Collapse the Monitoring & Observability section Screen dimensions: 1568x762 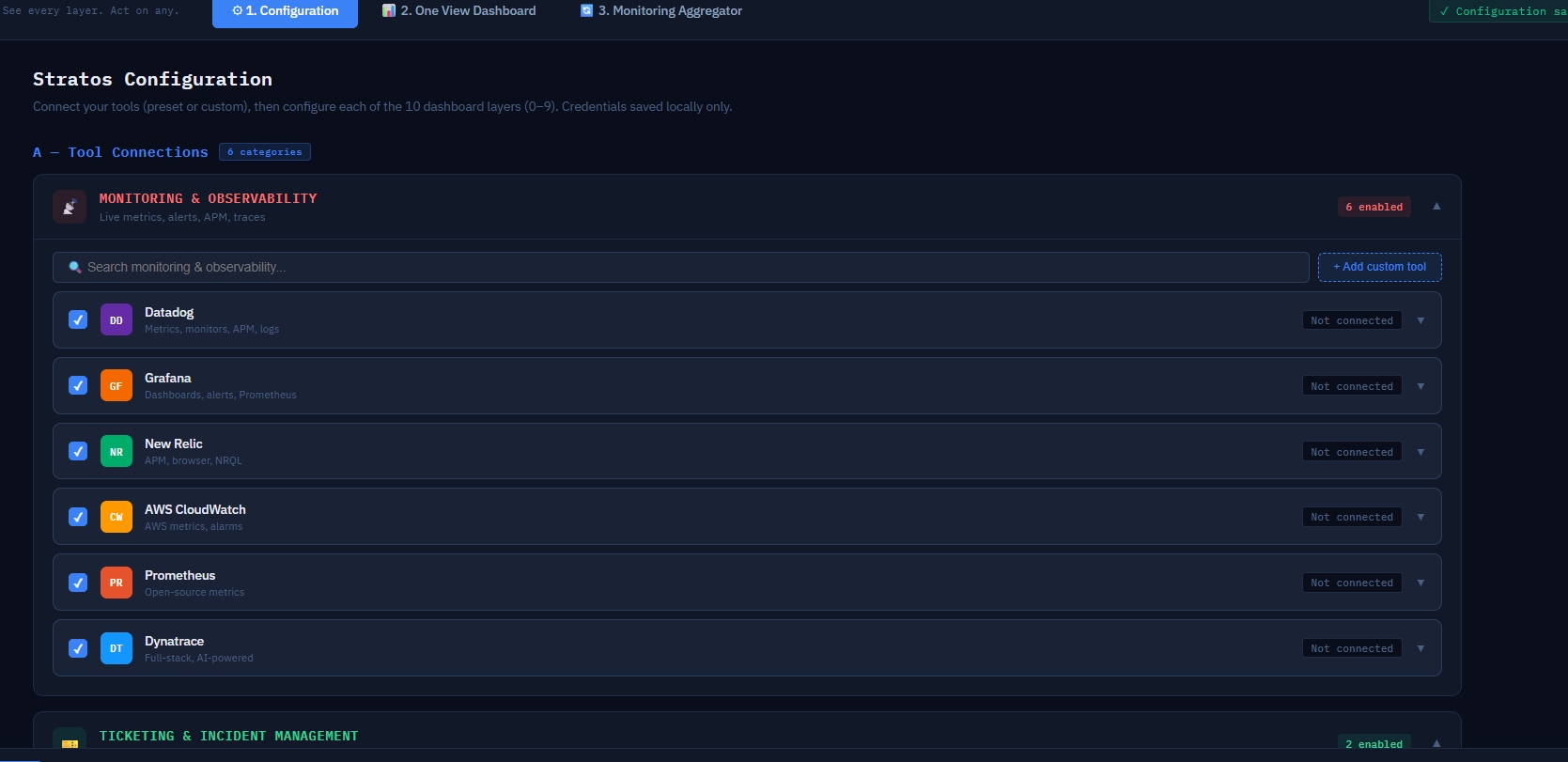pos(1436,206)
